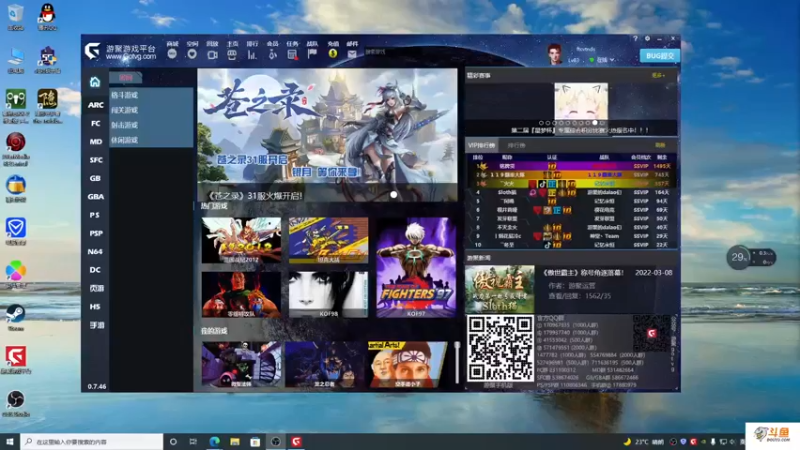Screen dimensions: 800x450
Task: Open the 回放 replay camera icon
Action: pyautogui.click(x=212, y=54)
